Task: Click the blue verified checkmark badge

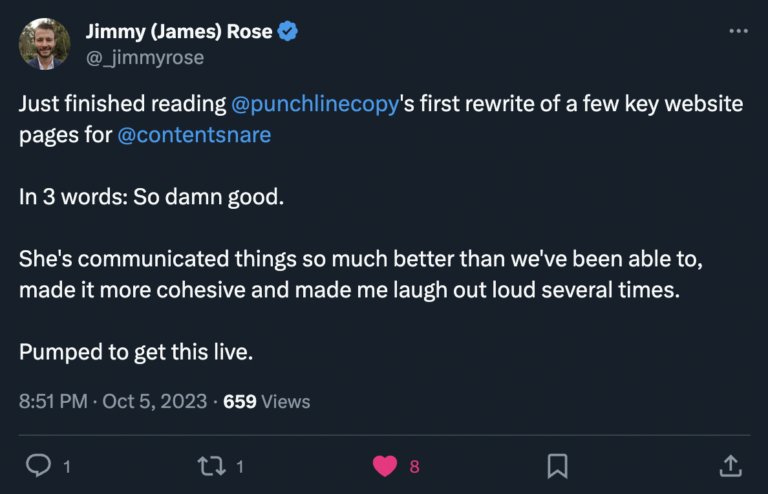Action: (x=288, y=32)
